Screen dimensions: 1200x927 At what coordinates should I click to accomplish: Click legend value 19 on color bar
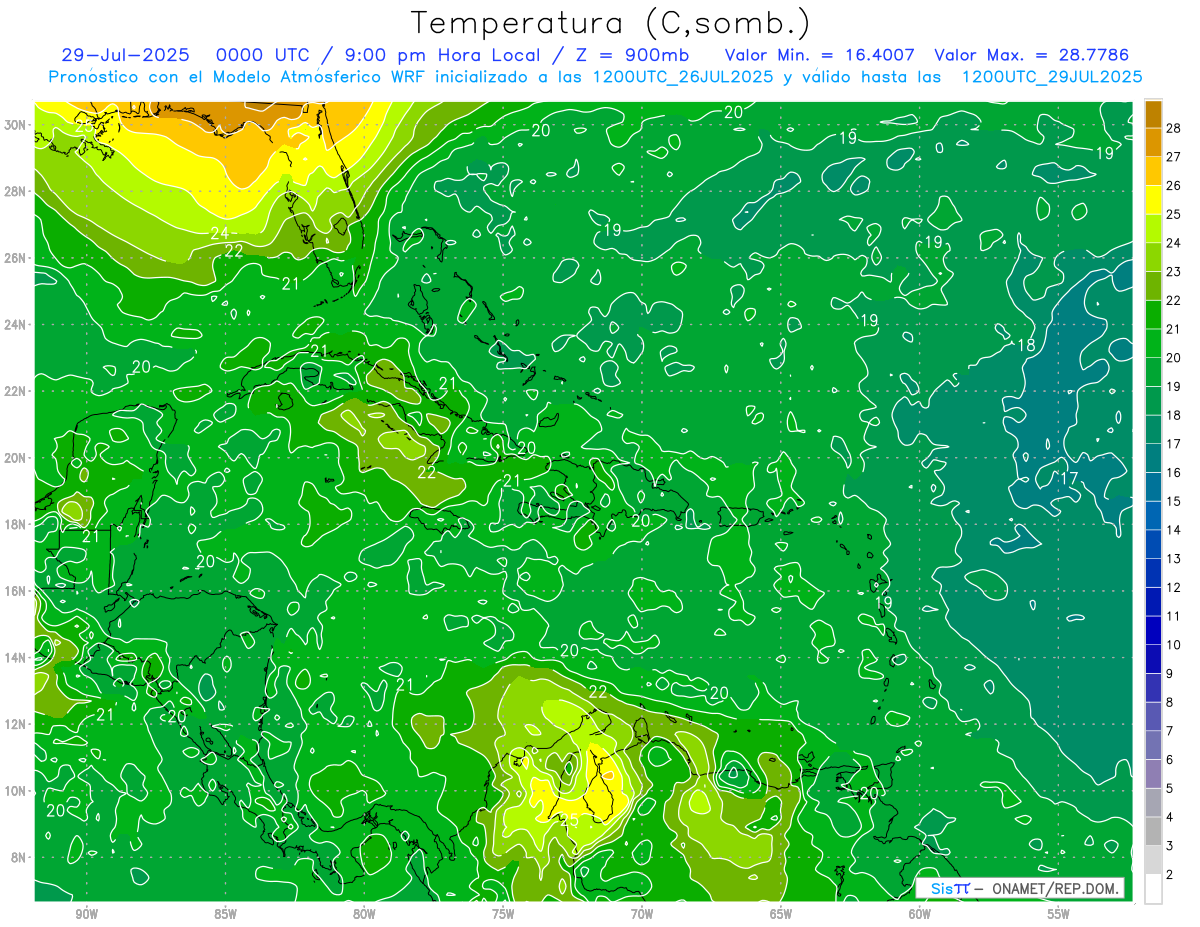1175,386
